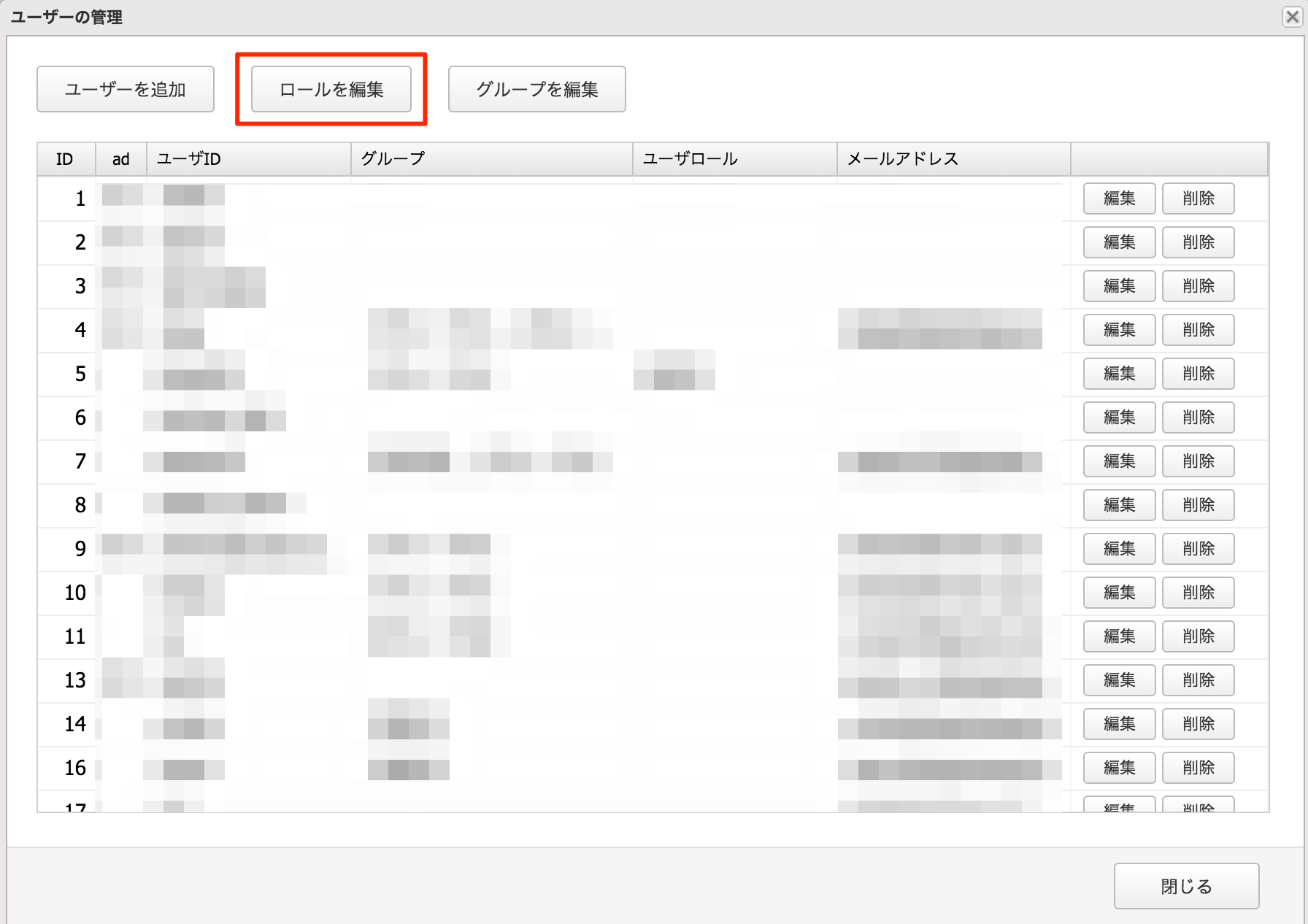
Task: Delete user with ID 11
Action: [x=1199, y=636]
